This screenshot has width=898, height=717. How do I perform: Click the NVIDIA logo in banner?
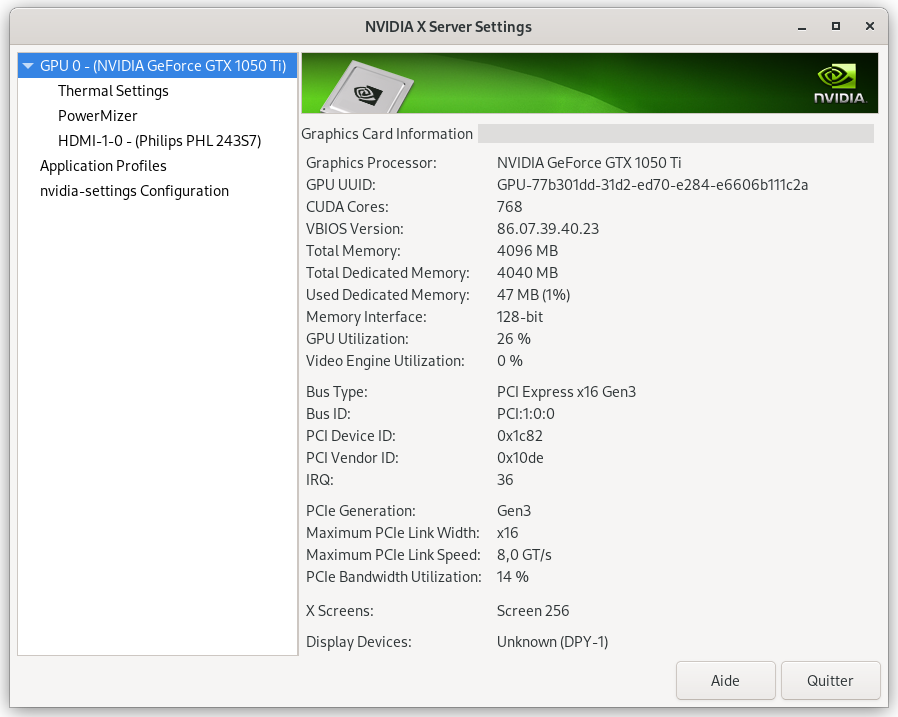(x=840, y=84)
